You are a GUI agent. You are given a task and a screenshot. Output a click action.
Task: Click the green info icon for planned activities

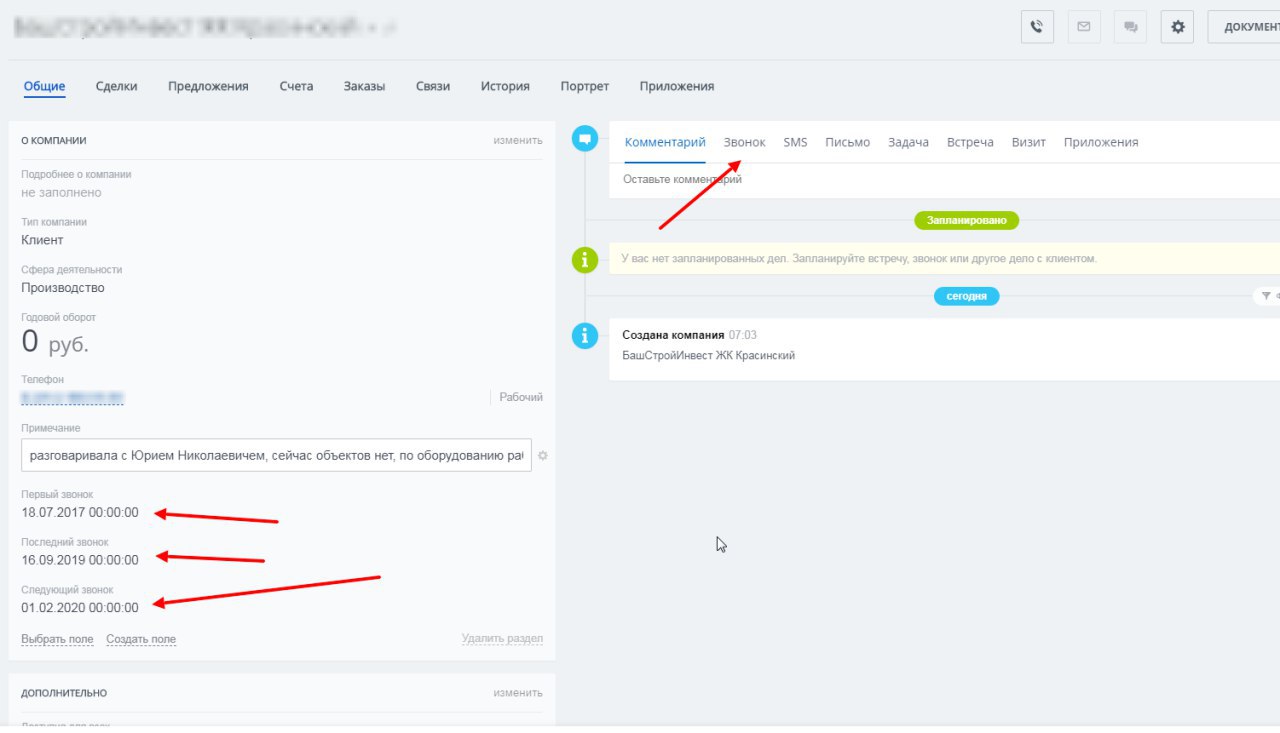pos(584,260)
